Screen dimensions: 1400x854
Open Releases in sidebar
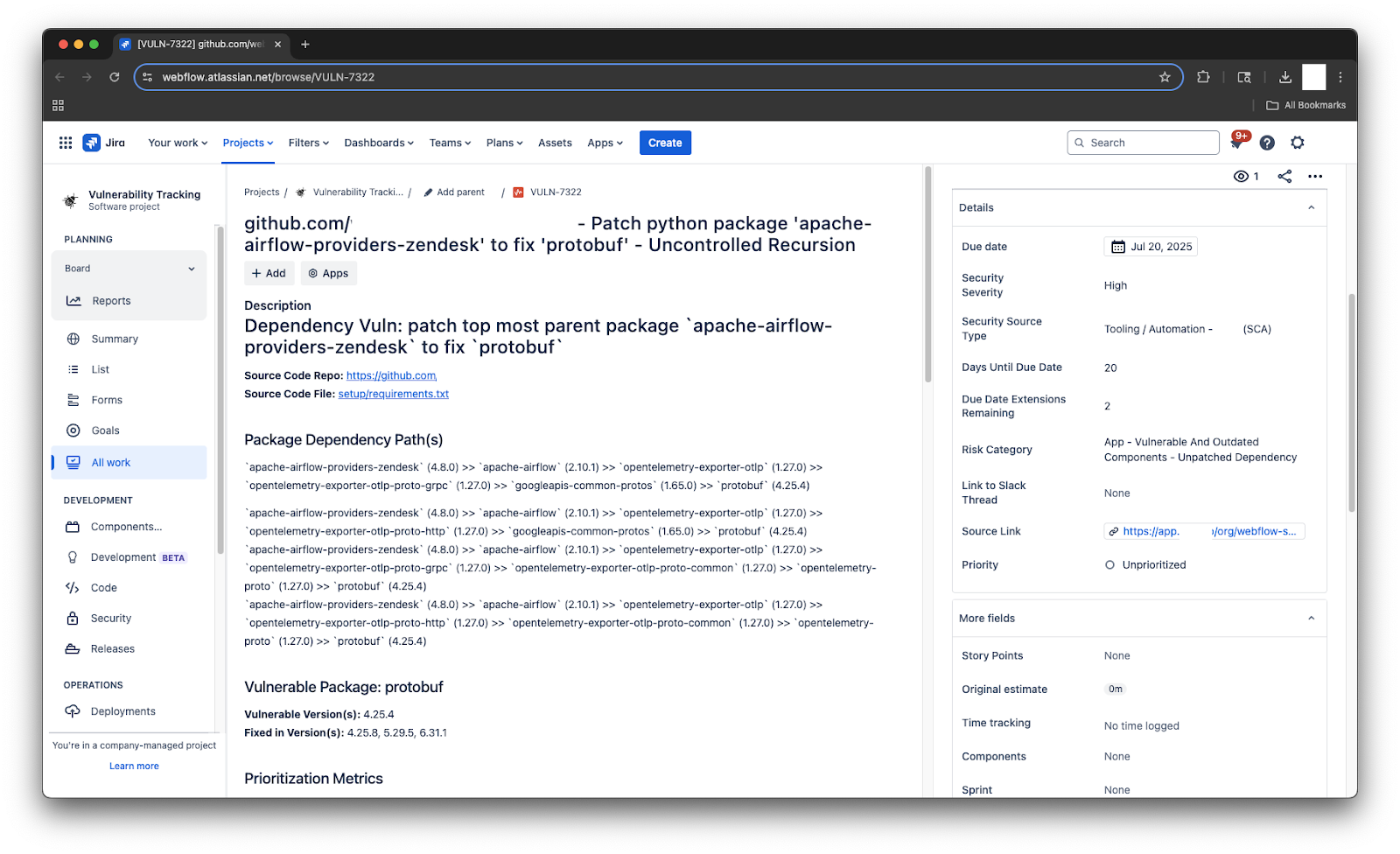pyautogui.click(x=129, y=649)
